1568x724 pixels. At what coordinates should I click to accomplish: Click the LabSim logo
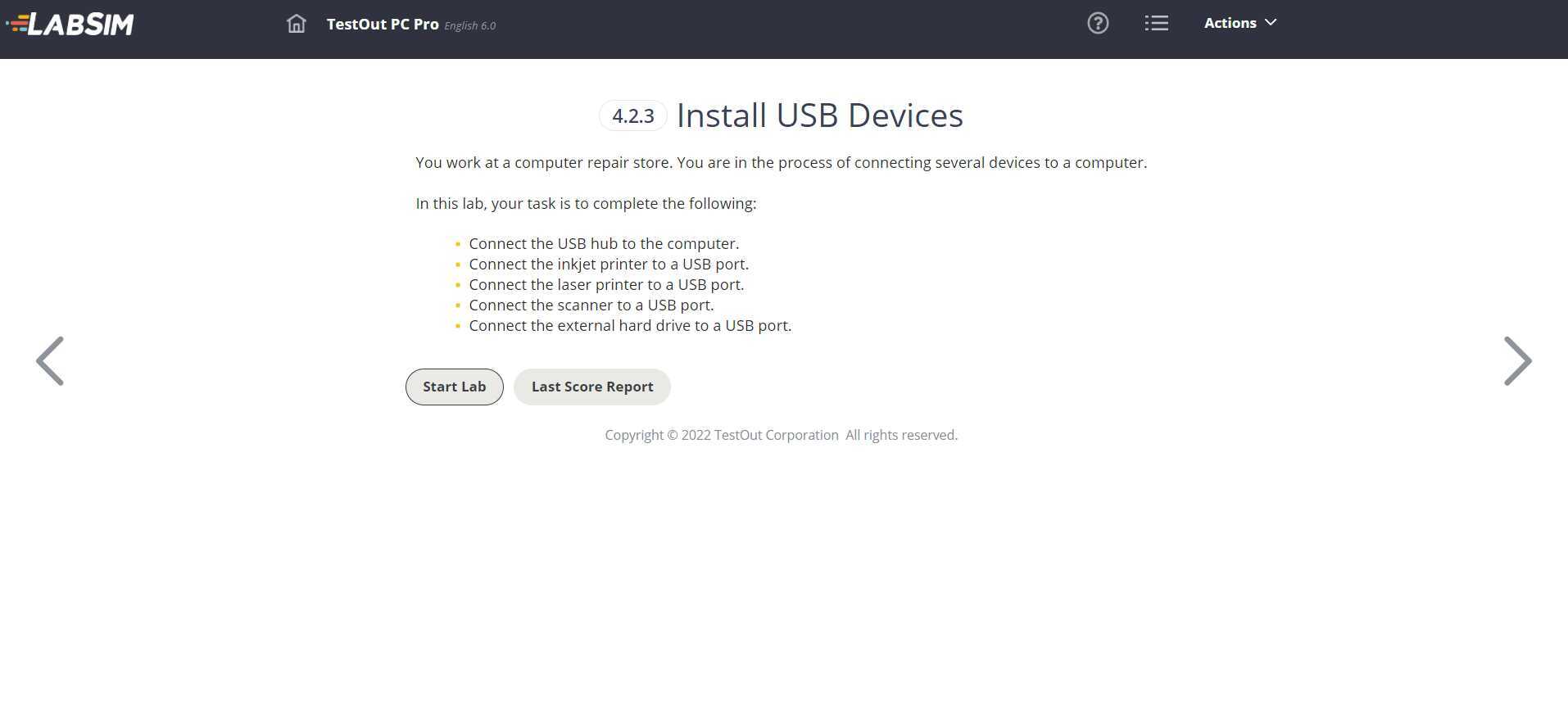click(70, 23)
